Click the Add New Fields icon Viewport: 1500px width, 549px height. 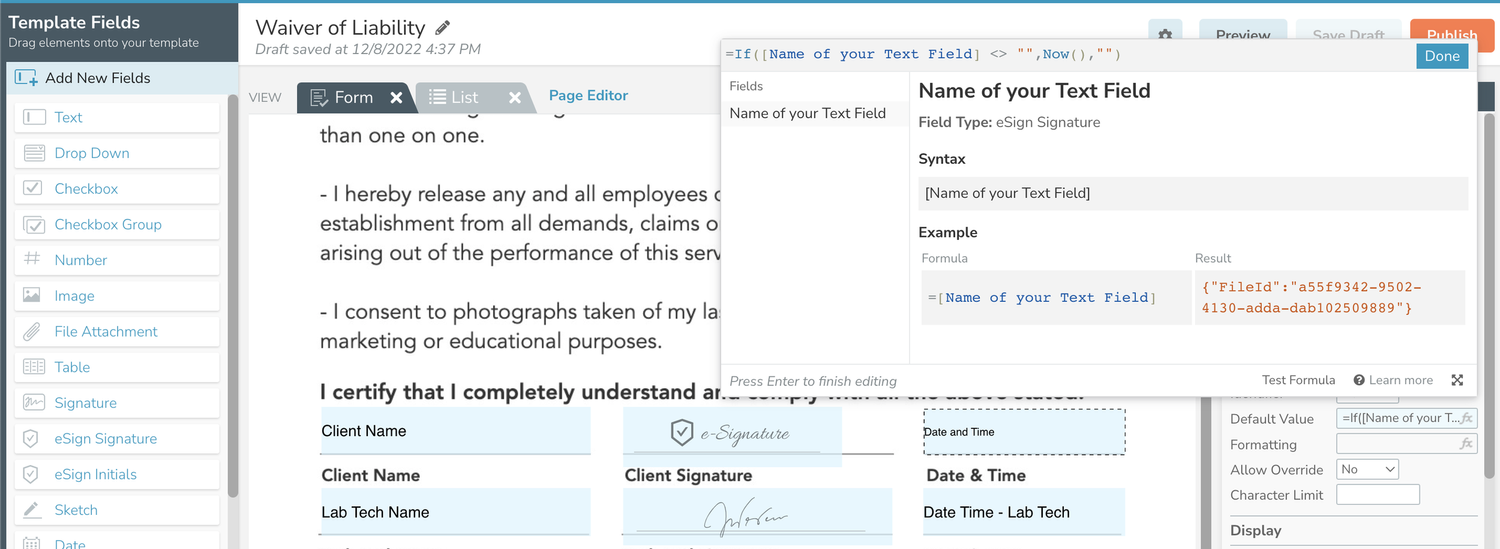click(27, 78)
